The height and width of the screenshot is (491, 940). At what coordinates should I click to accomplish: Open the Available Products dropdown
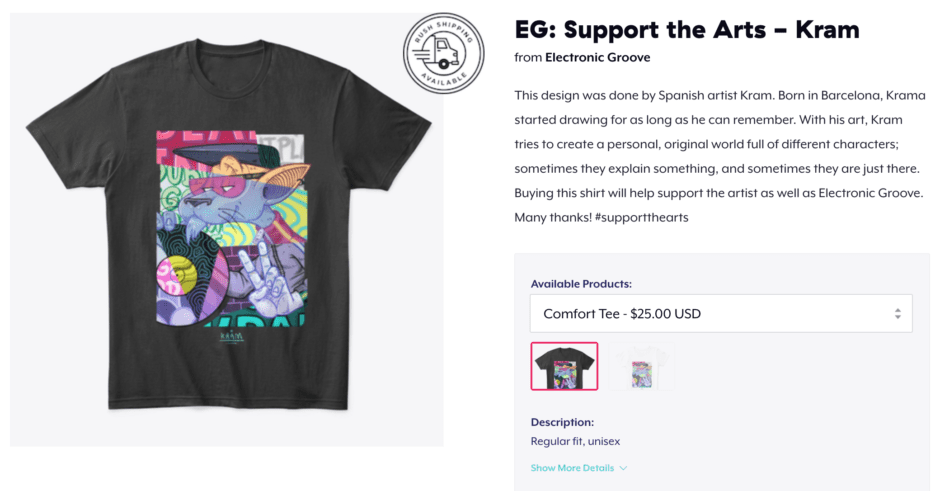[721, 313]
